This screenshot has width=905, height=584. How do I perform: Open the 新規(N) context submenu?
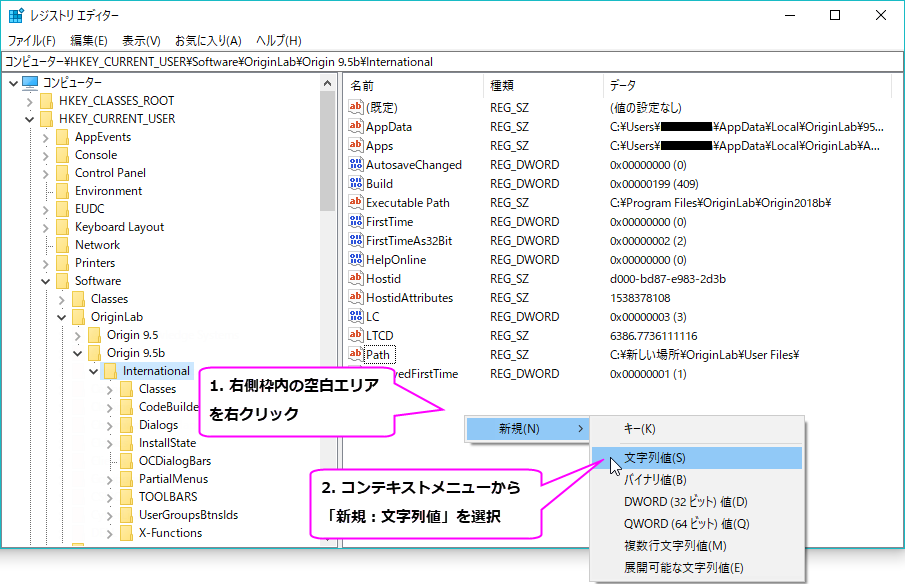pos(528,429)
